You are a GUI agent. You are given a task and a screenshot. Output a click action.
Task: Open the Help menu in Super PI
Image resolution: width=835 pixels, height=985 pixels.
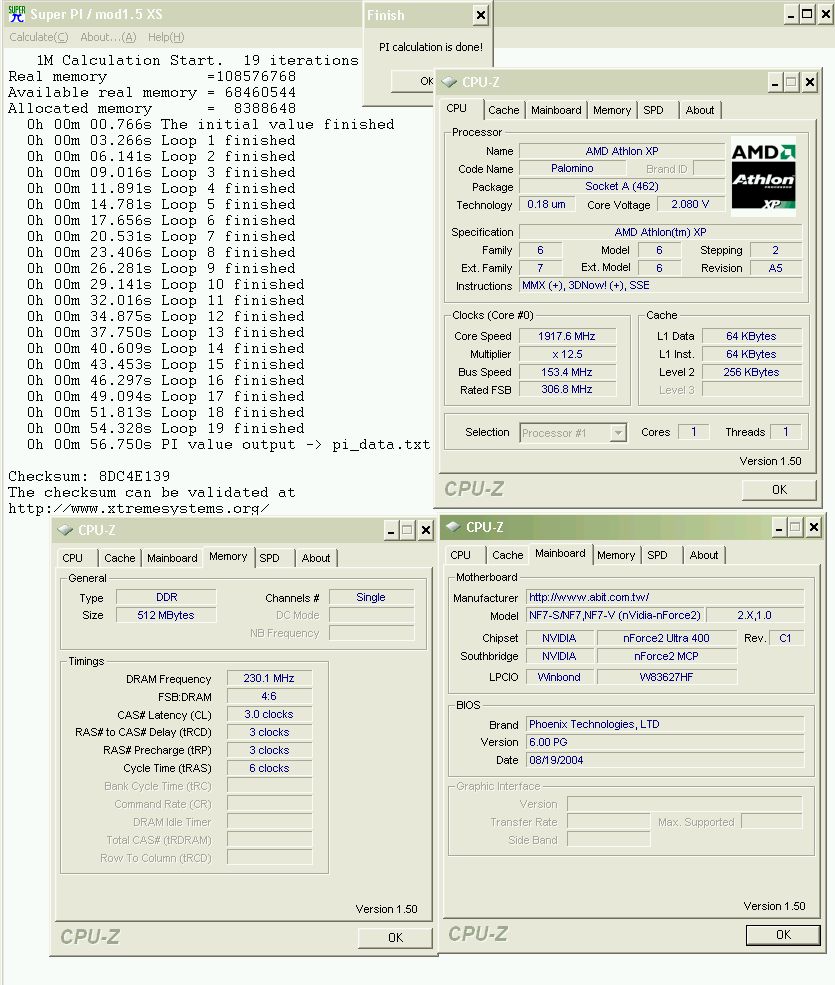[x=166, y=37]
